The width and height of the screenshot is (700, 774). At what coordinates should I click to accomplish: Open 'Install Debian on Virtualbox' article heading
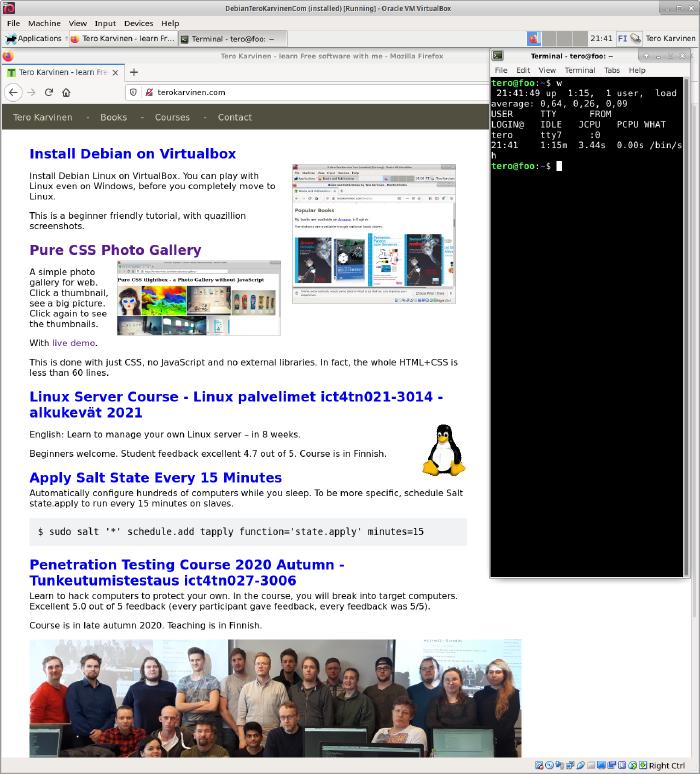tap(132, 154)
